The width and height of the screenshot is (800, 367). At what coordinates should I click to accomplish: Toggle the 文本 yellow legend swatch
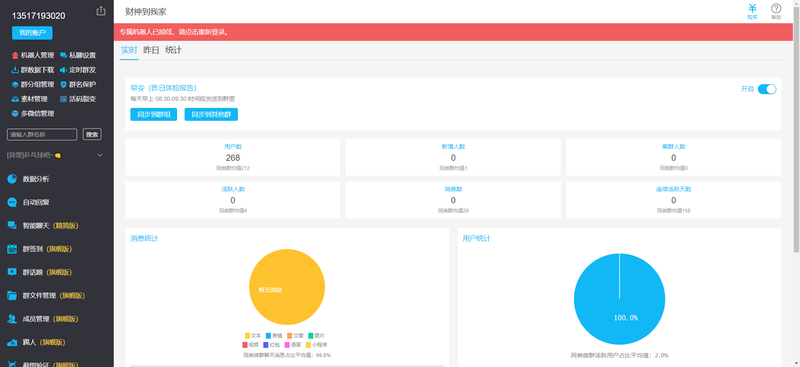(247, 336)
